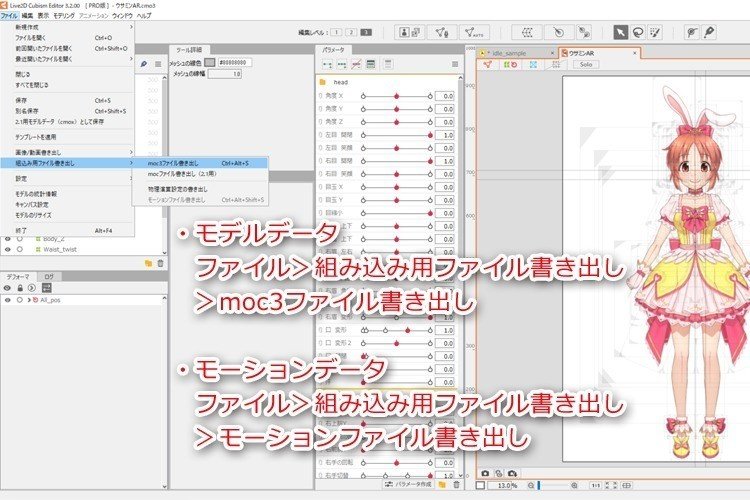750x500 pixels.
Task: Toggle the deformer panel lock header icon
Action: coord(20,288)
